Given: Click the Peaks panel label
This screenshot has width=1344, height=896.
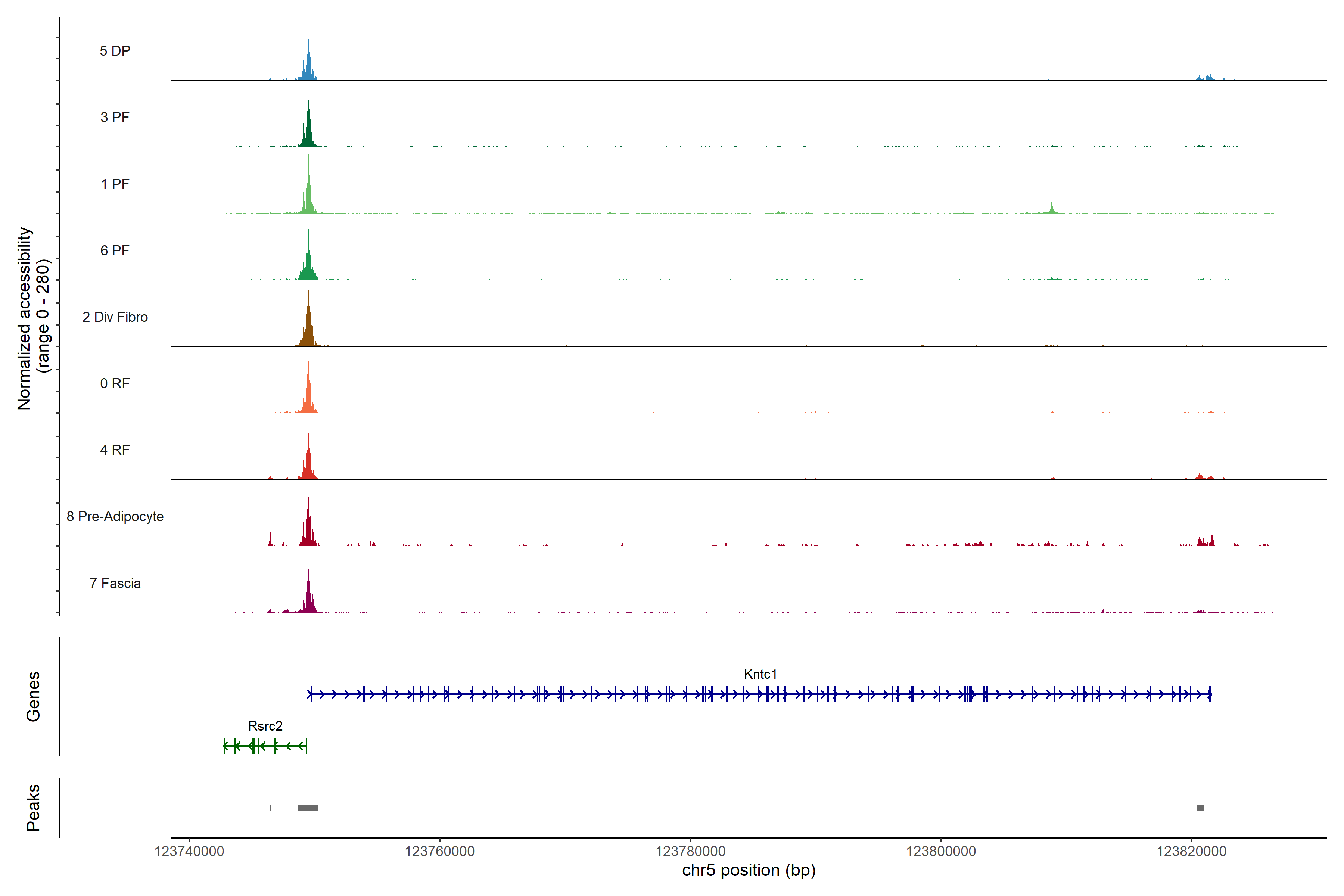Looking at the screenshot, I should pos(33,808).
